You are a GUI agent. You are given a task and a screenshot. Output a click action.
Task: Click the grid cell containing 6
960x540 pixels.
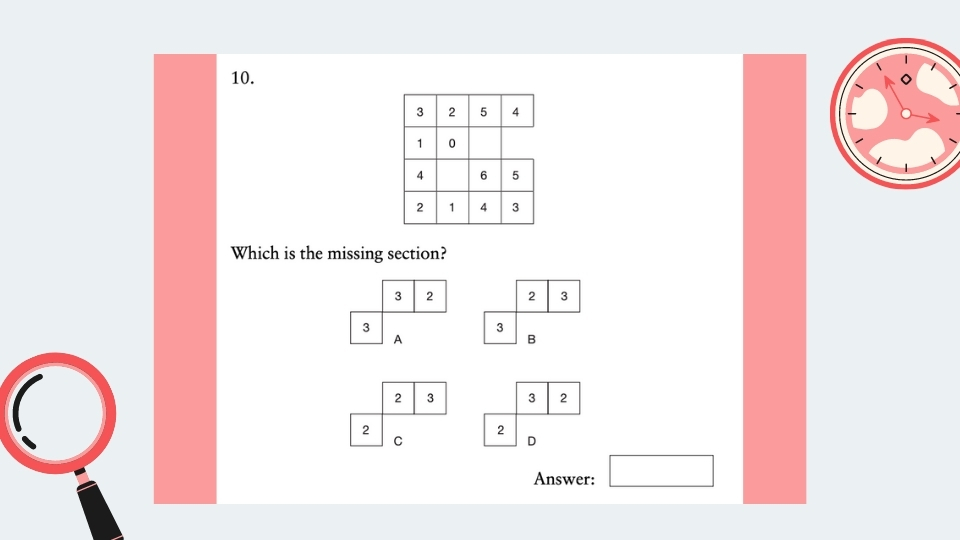pos(484,175)
